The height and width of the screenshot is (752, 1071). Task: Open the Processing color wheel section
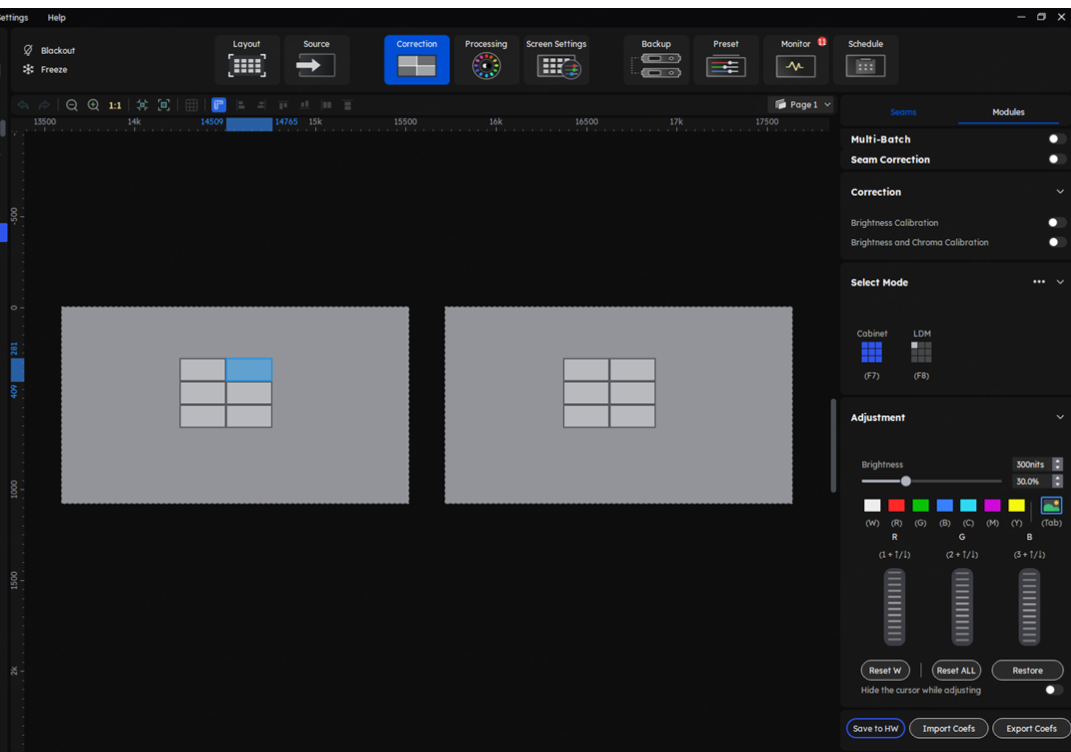click(x=486, y=59)
